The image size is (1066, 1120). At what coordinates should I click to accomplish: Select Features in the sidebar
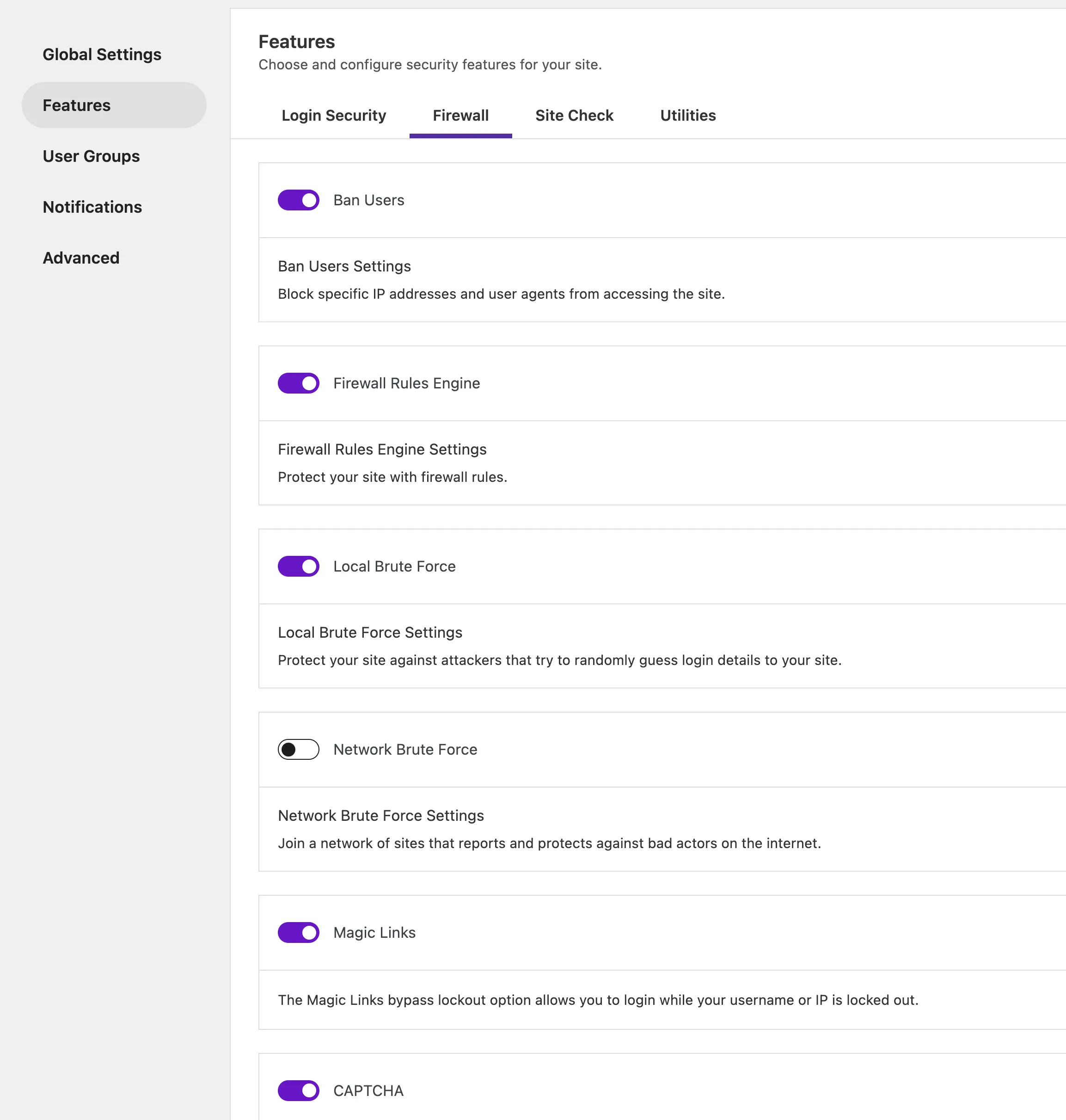77,105
